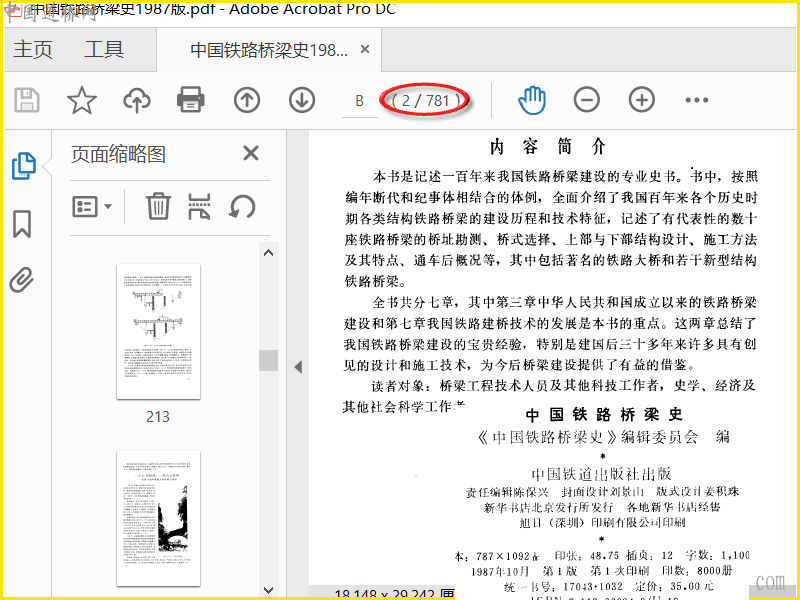Click the 213 page label
Image resolution: width=800 pixels, height=600 pixels.
coord(158,417)
